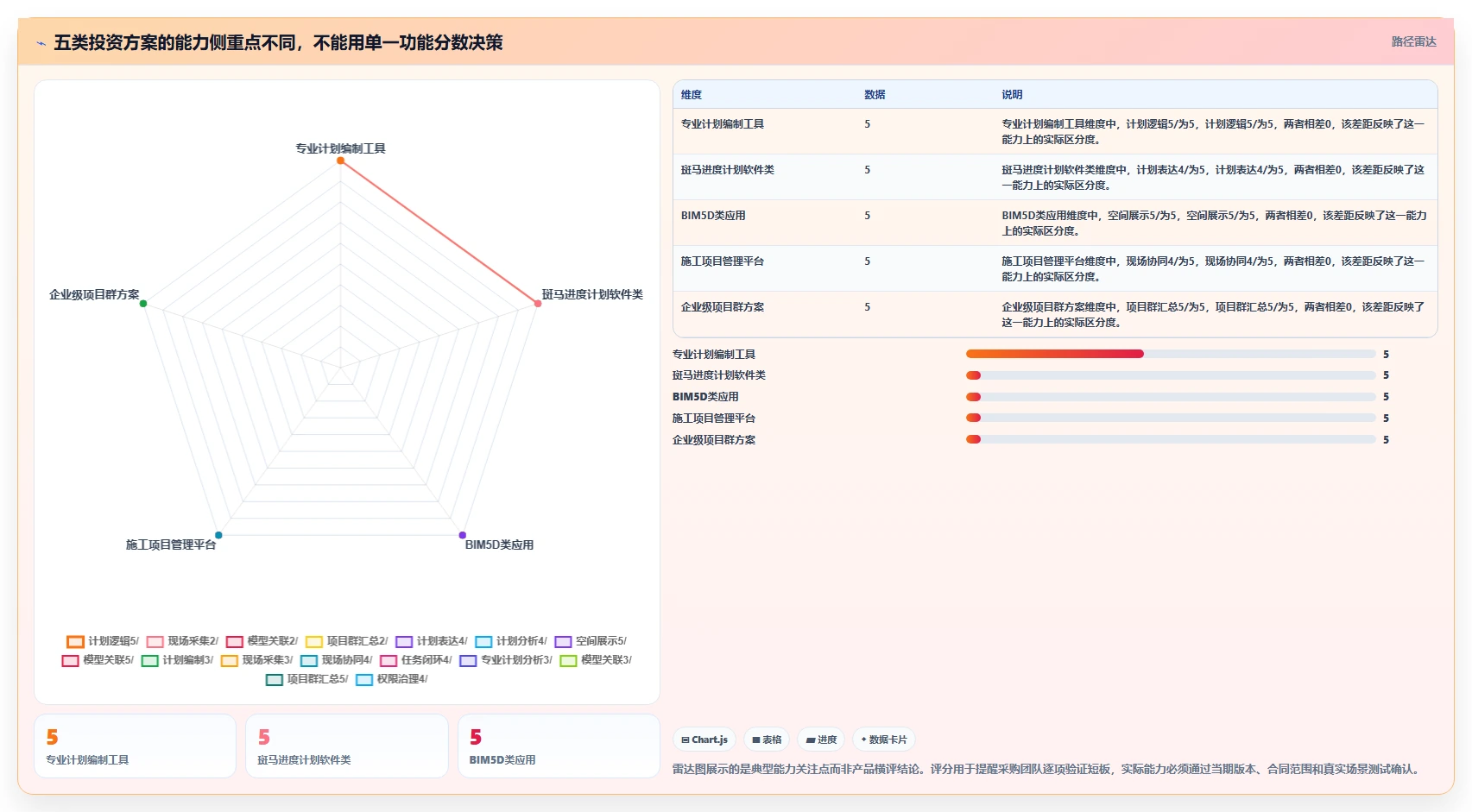
Task: Click the 维度 column header
Action: point(692,95)
